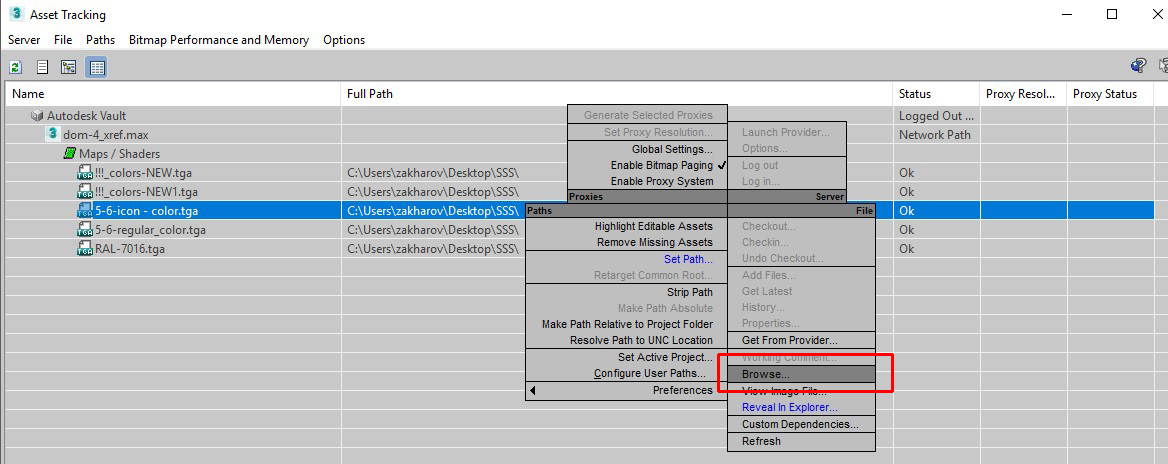
Task: Choose Resolve Path to UNC Location
Action: click(641, 340)
